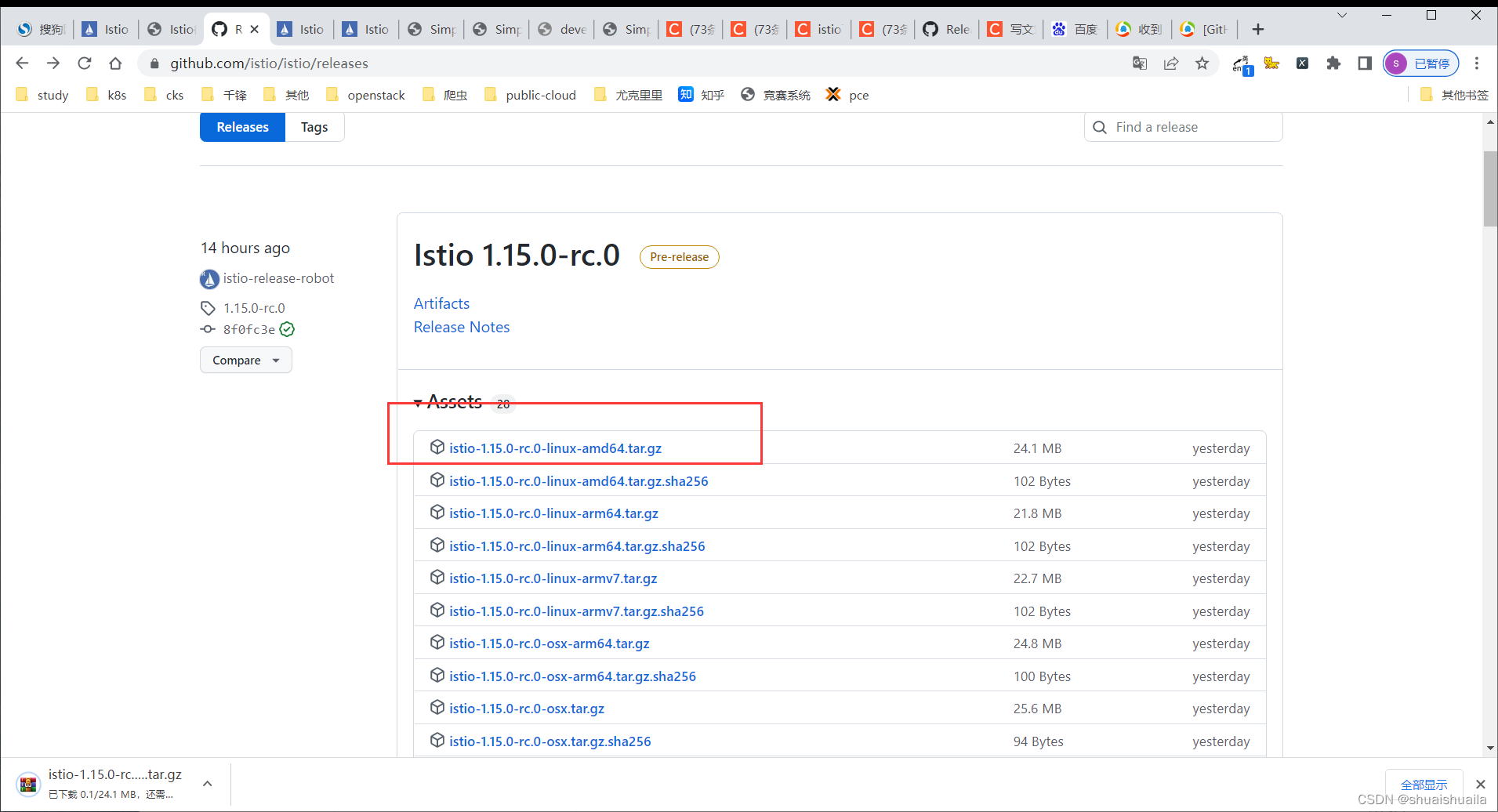The height and width of the screenshot is (812, 1498).
Task: Download istio-1.15.0-rc.0-linux-arm64.tar.gz
Action: click(x=553, y=513)
